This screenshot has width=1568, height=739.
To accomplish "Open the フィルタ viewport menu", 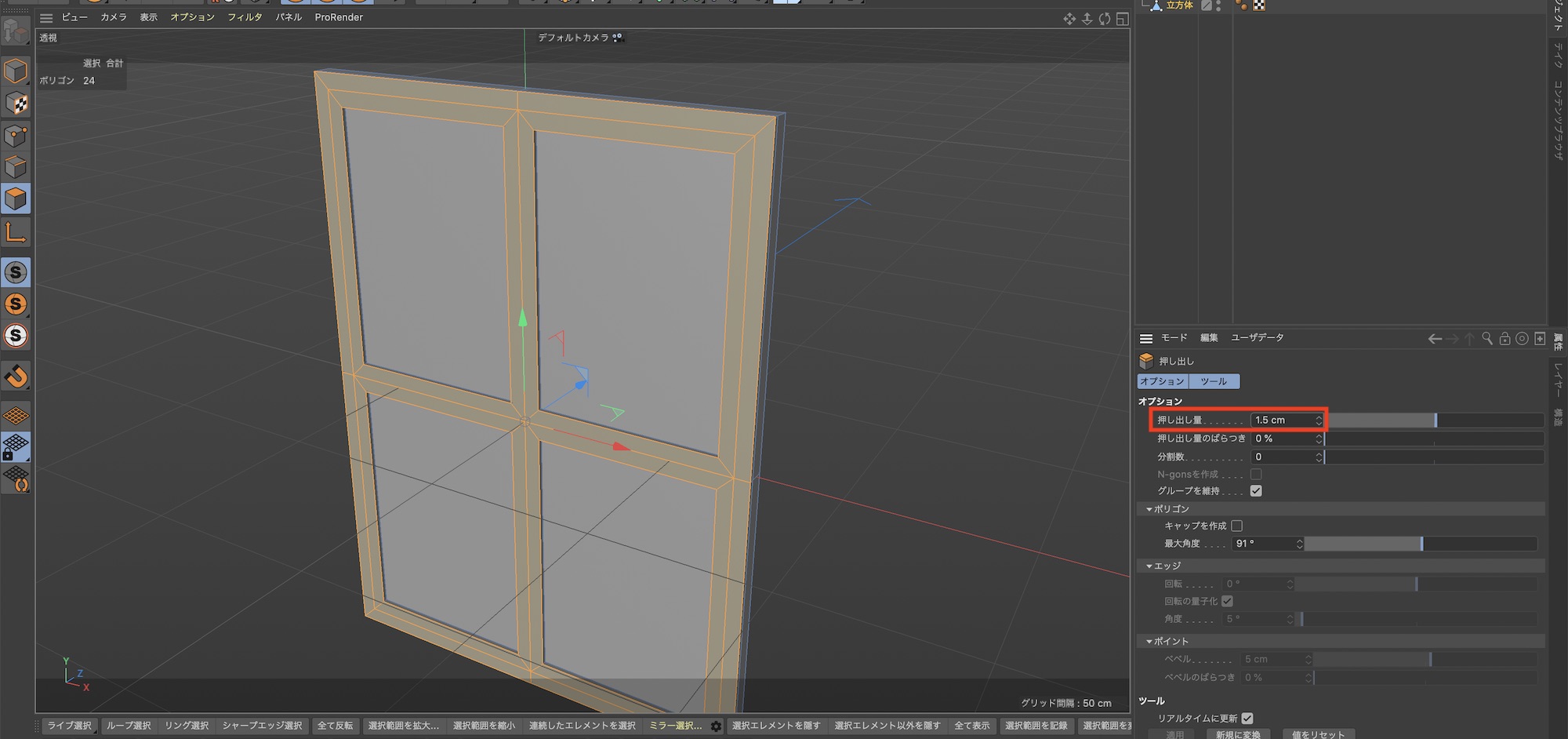I will pos(245,17).
